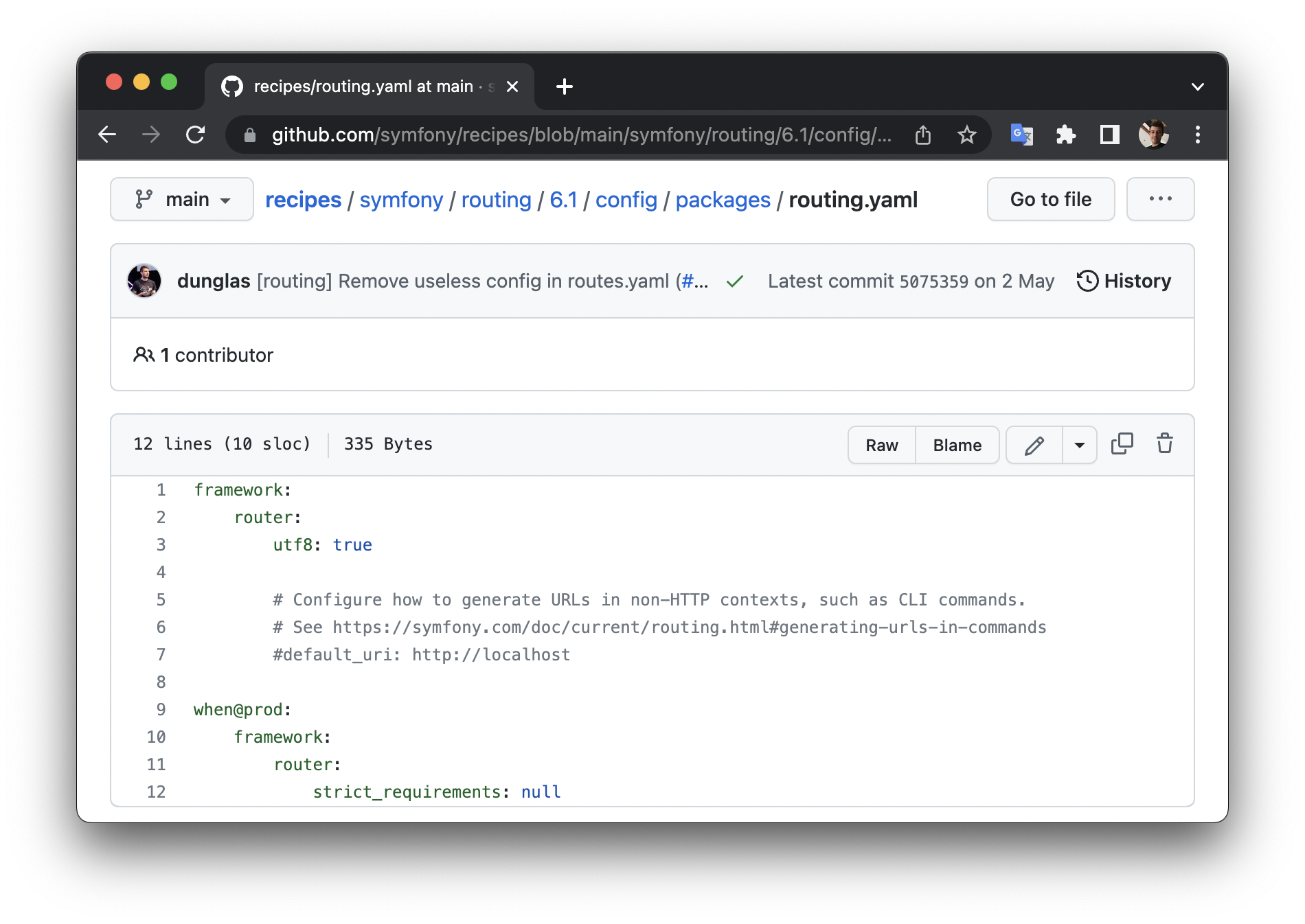Click the green commit status checkmark
The width and height of the screenshot is (1305, 924).
tap(735, 281)
